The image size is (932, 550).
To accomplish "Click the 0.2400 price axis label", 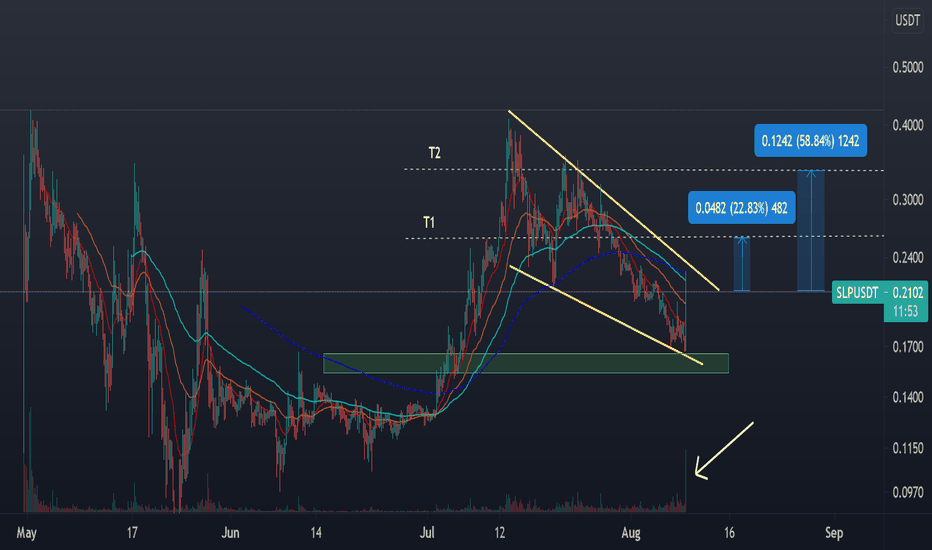I will (x=908, y=257).
